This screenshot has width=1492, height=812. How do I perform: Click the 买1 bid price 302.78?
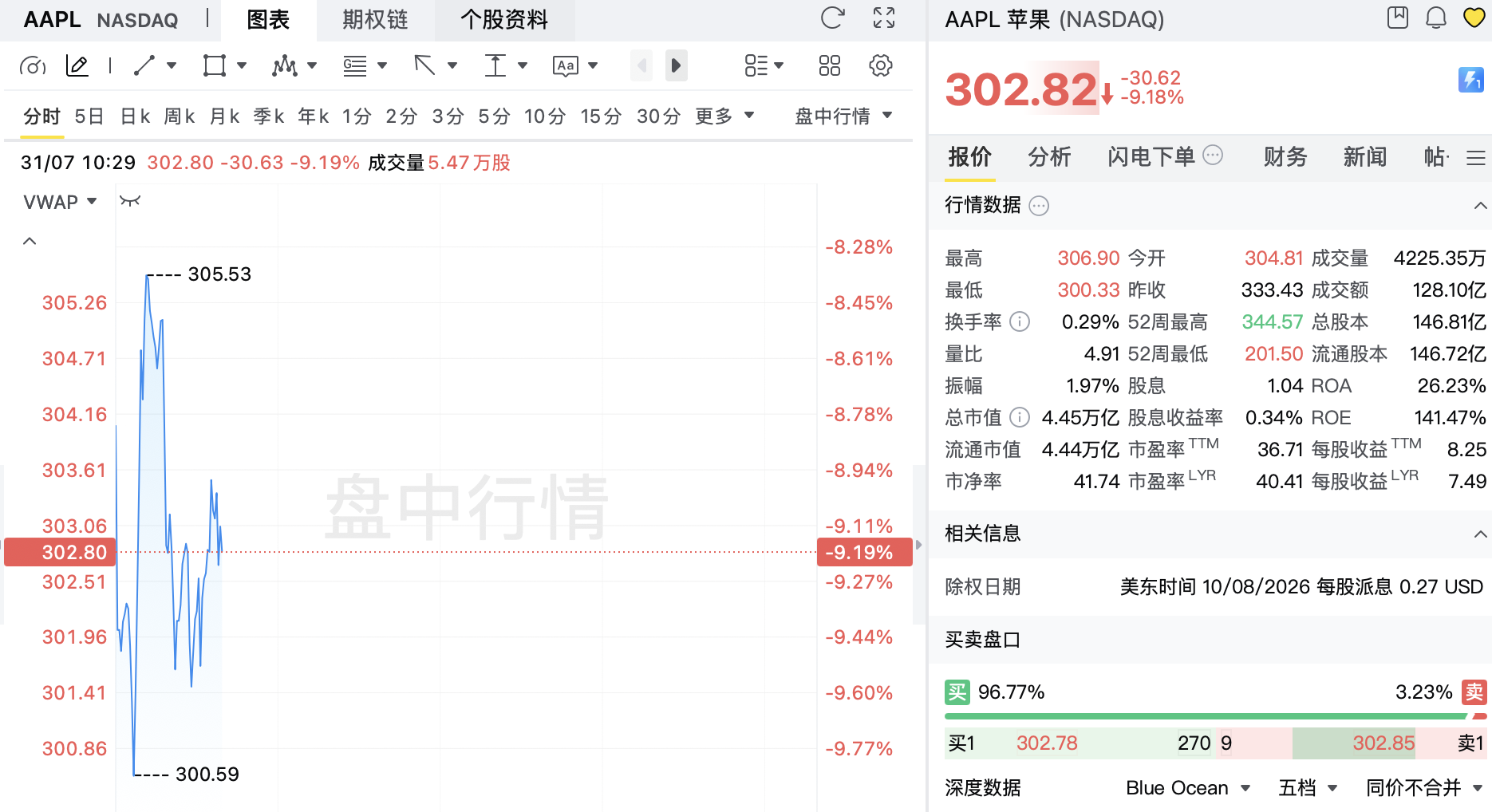(x=1047, y=743)
